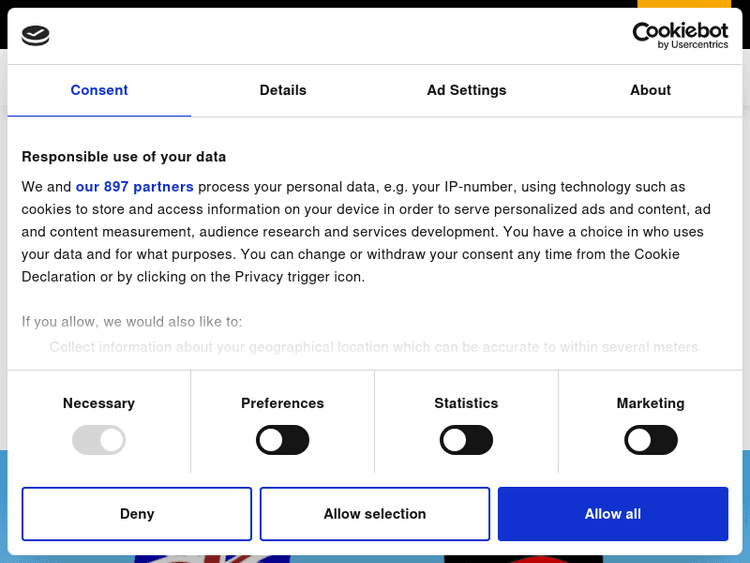Switch to the Consent tab

99,90
